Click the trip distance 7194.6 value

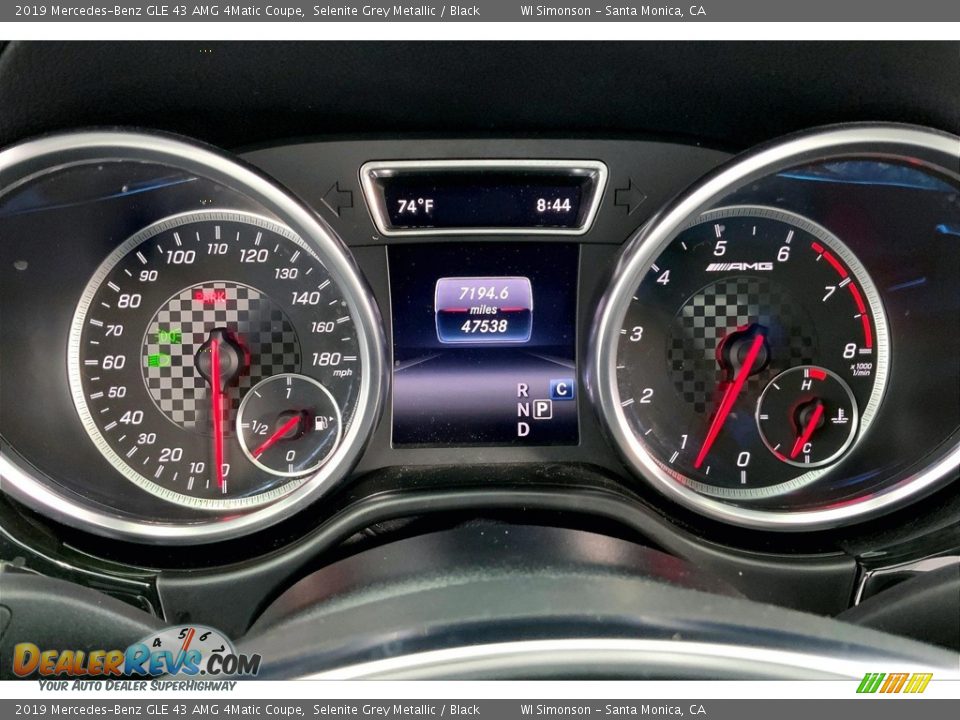tap(484, 293)
